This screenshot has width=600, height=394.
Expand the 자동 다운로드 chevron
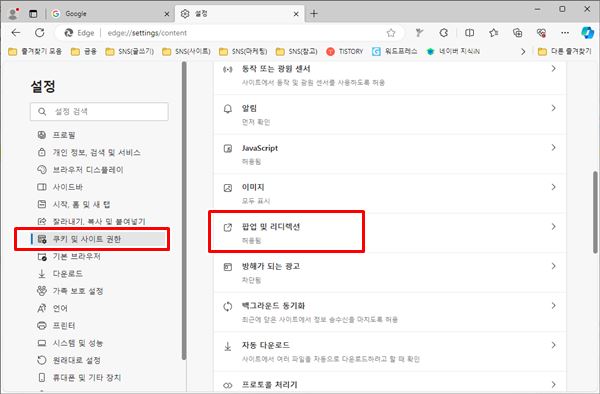tap(553, 345)
